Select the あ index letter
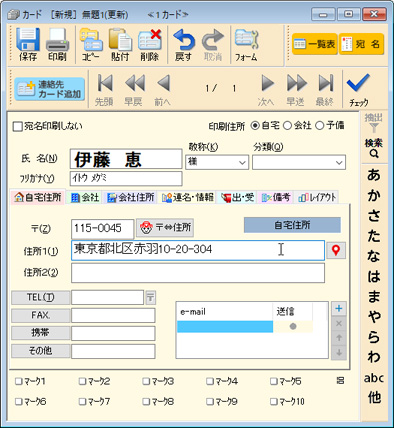 374,175
